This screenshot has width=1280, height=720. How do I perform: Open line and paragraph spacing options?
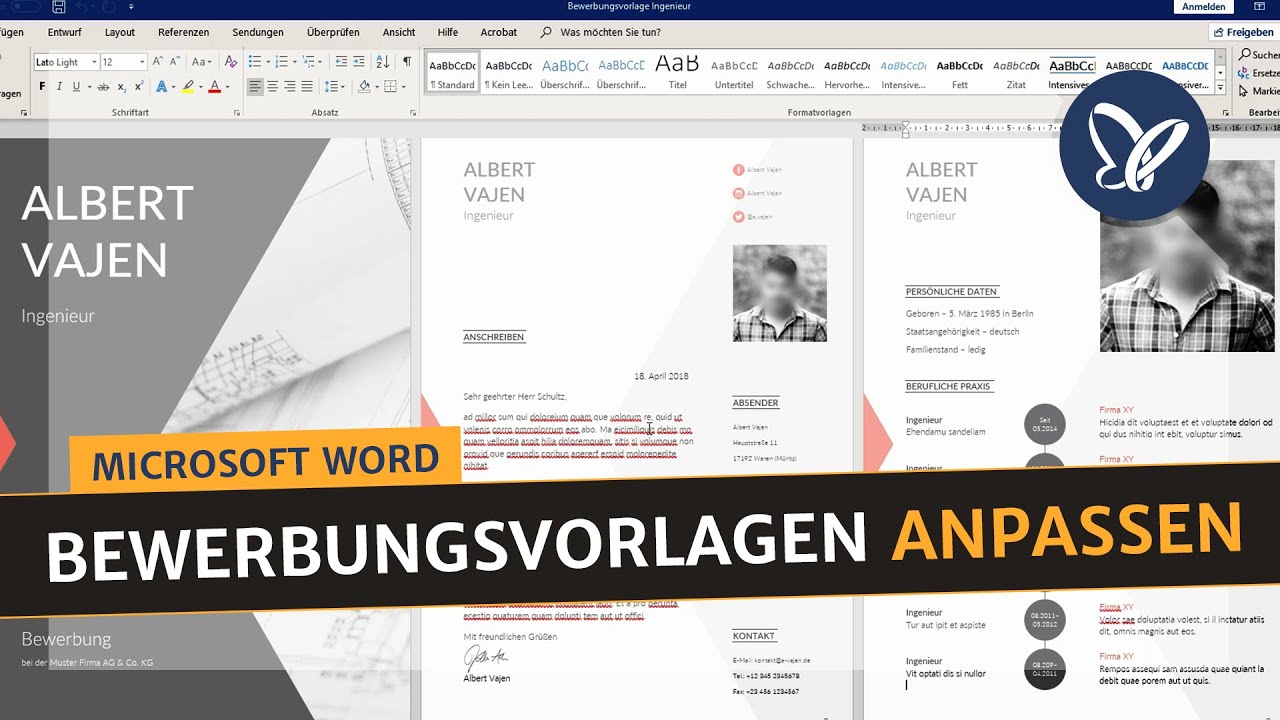(334, 87)
